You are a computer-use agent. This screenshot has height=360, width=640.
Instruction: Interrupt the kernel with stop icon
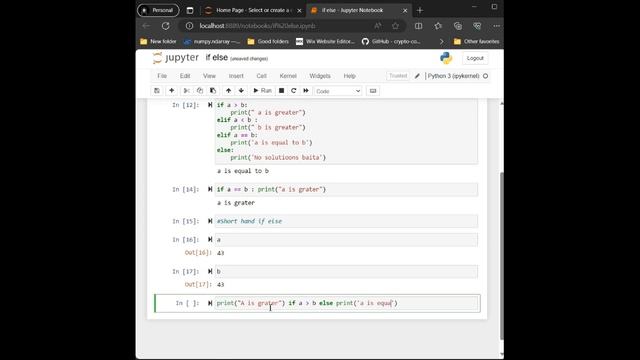(x=281, y=91)
